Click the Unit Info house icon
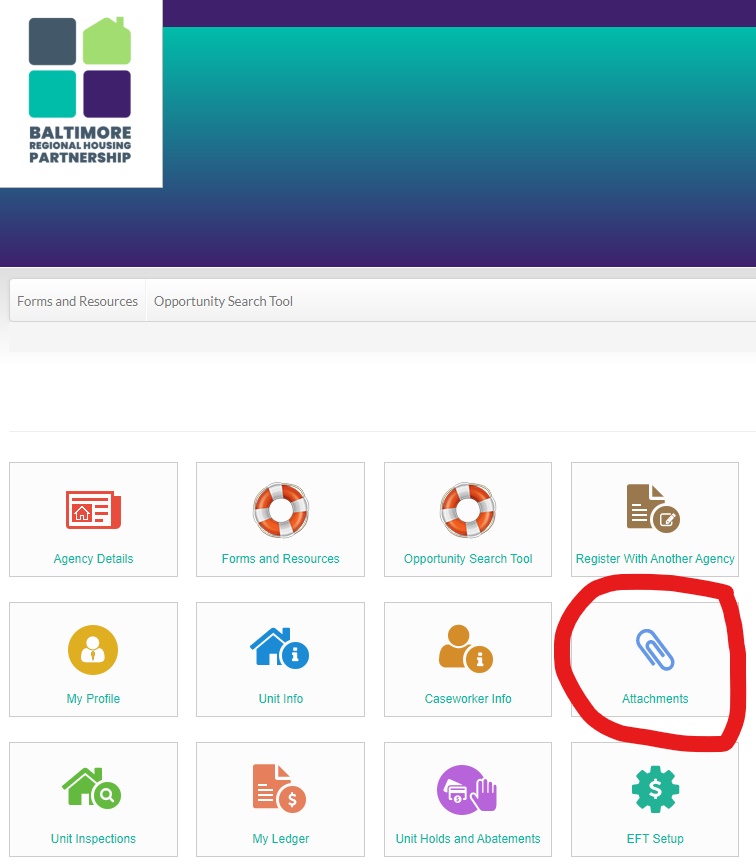756x864 pixels. pos(280,649)
